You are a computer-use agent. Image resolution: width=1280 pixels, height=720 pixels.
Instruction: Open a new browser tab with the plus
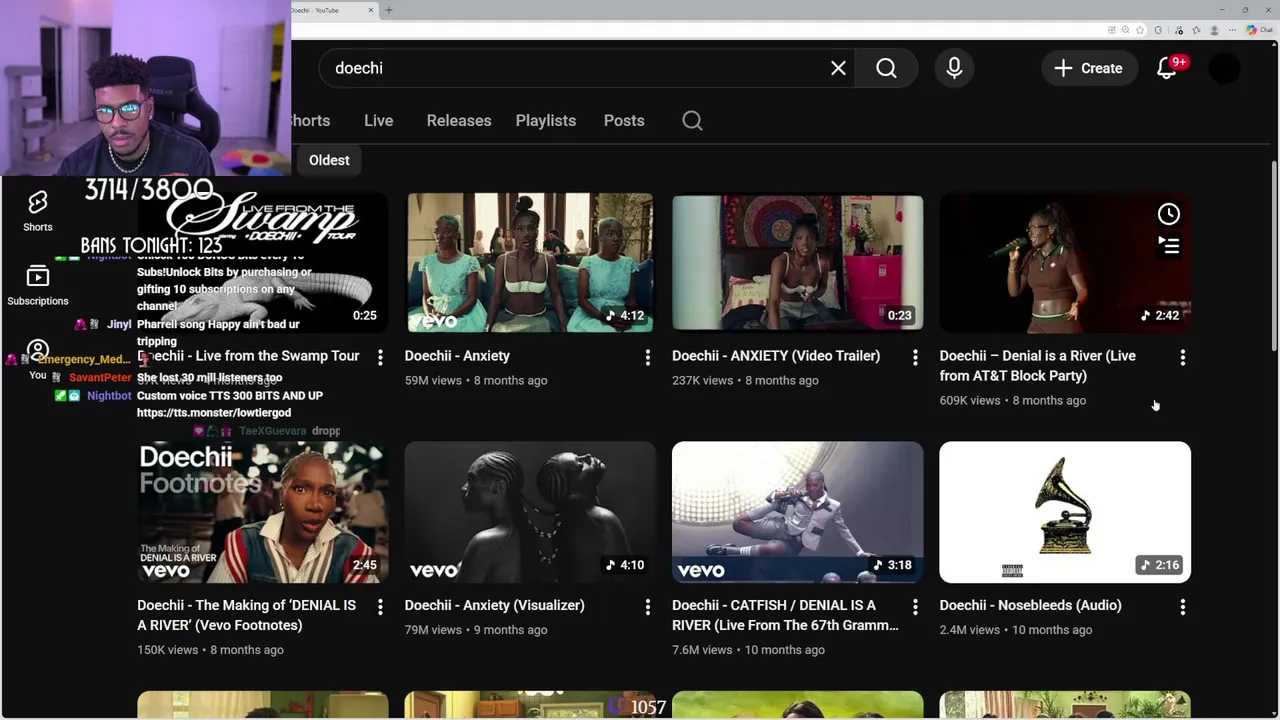pyautogui.click(x=389, y=10)
